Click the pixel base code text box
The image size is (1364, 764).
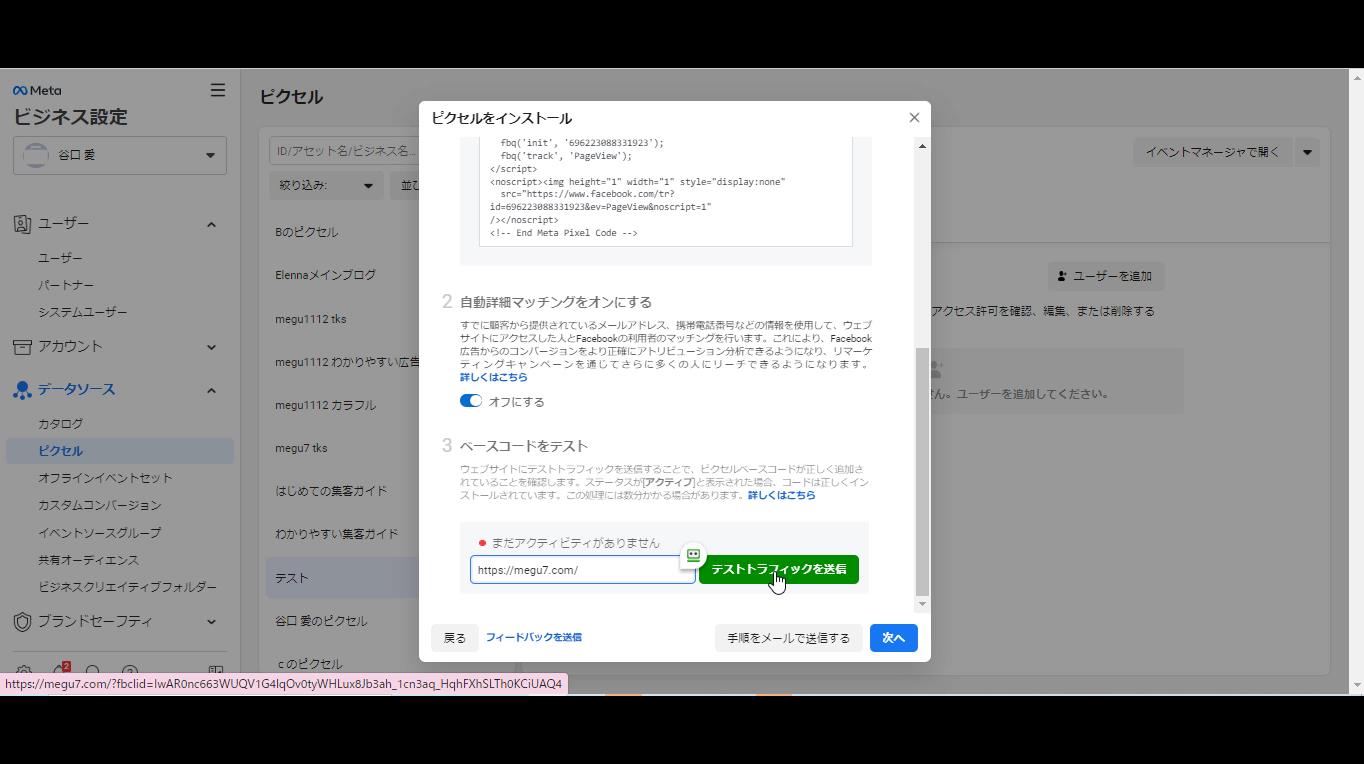tap(666, 190)
